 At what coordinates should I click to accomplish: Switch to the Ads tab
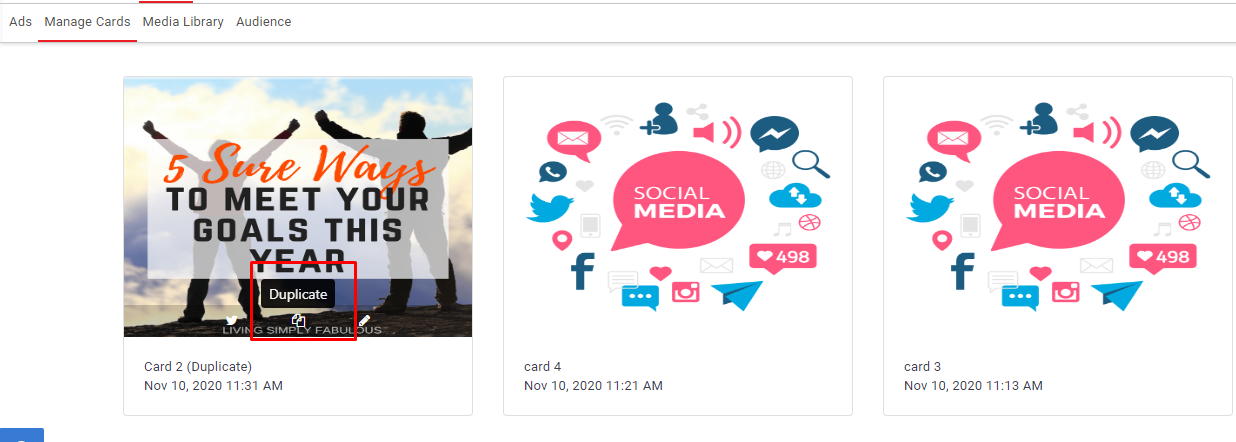pyautogui.click(x=20, y=22)
